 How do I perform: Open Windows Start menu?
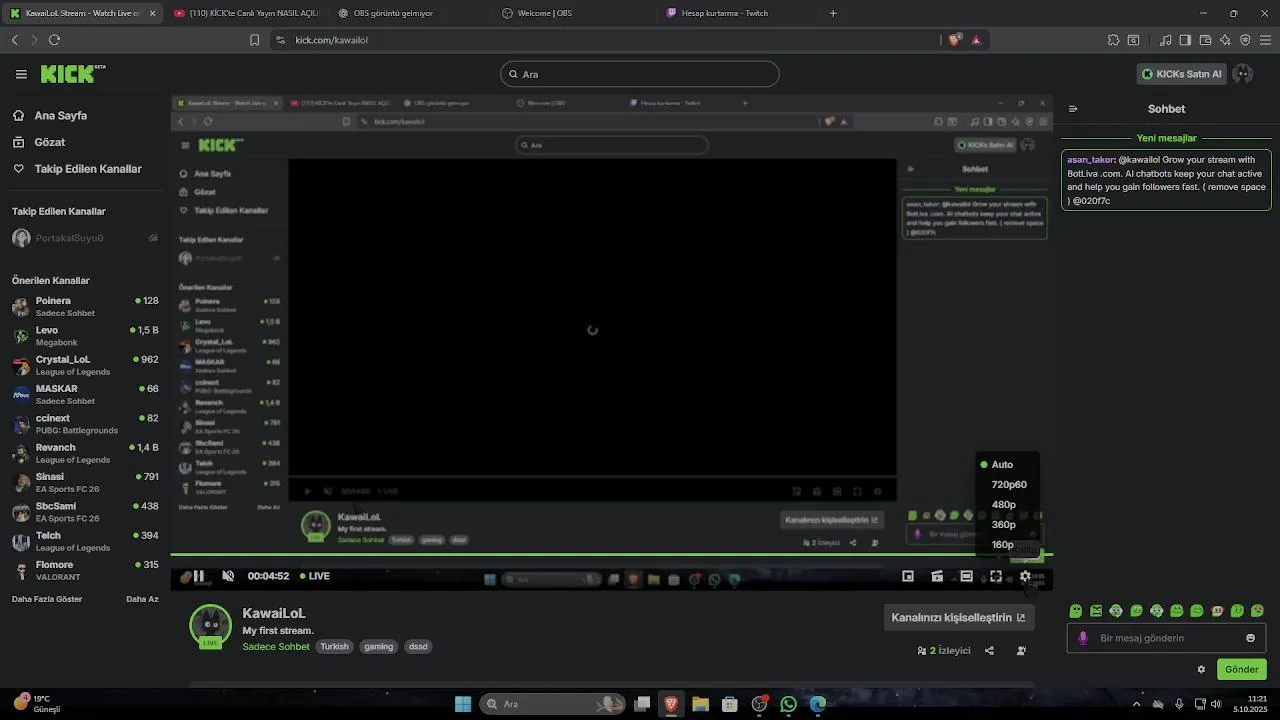(463, 704)
